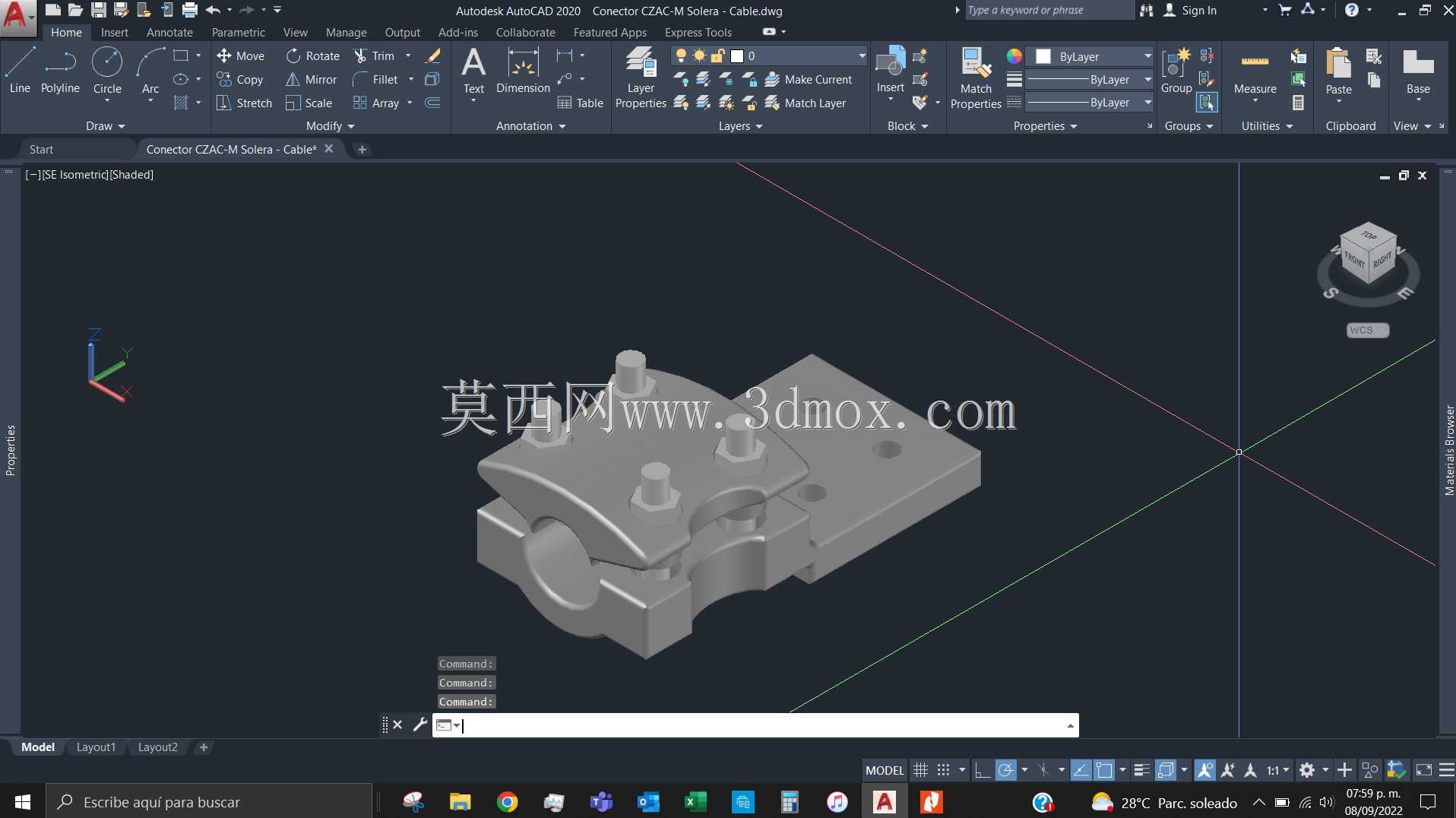Toggle ortho mode in status bar
Image resolution: width=1456 pixels, height=818 pixels.
(x=982, y=770)
